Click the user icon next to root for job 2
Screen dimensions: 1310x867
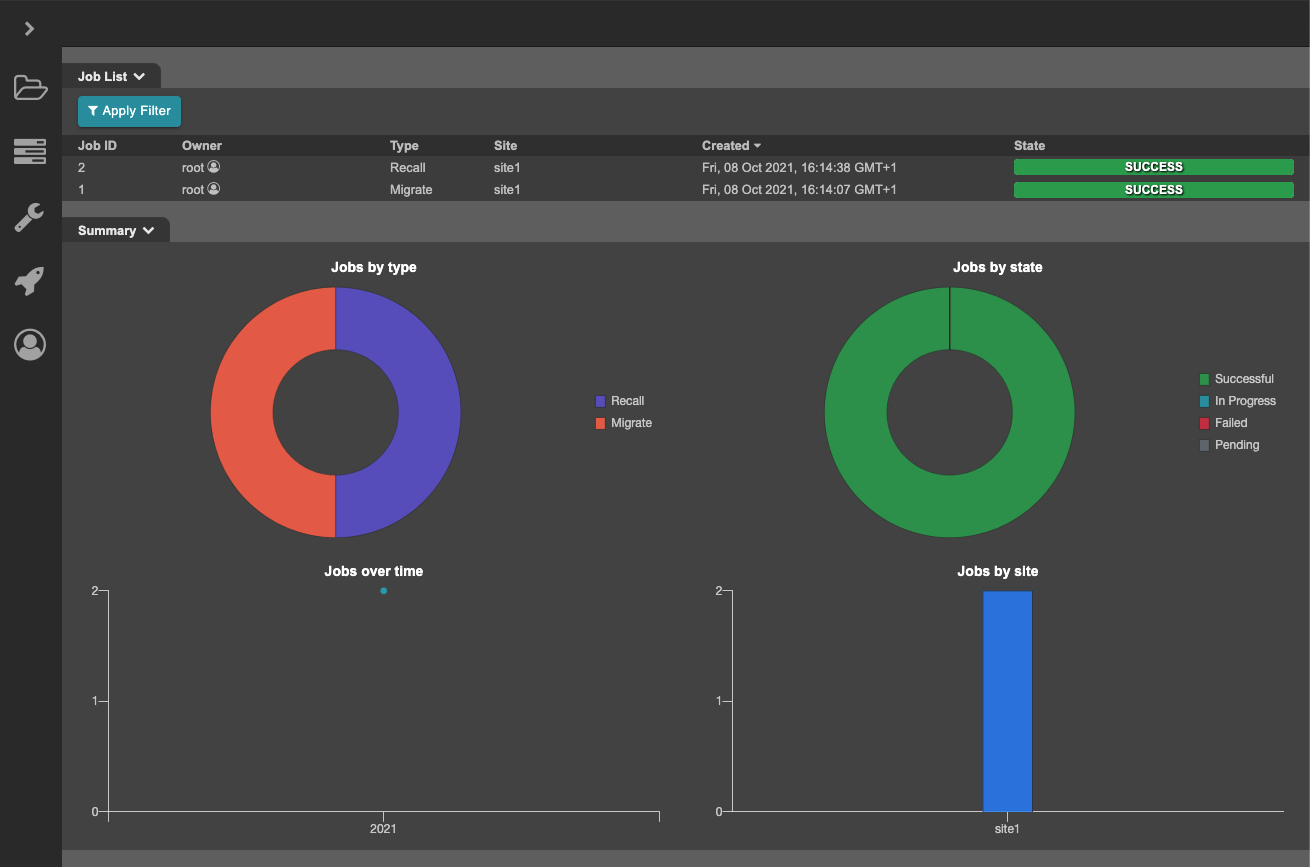pyautogui.click(x=214, y=167)
